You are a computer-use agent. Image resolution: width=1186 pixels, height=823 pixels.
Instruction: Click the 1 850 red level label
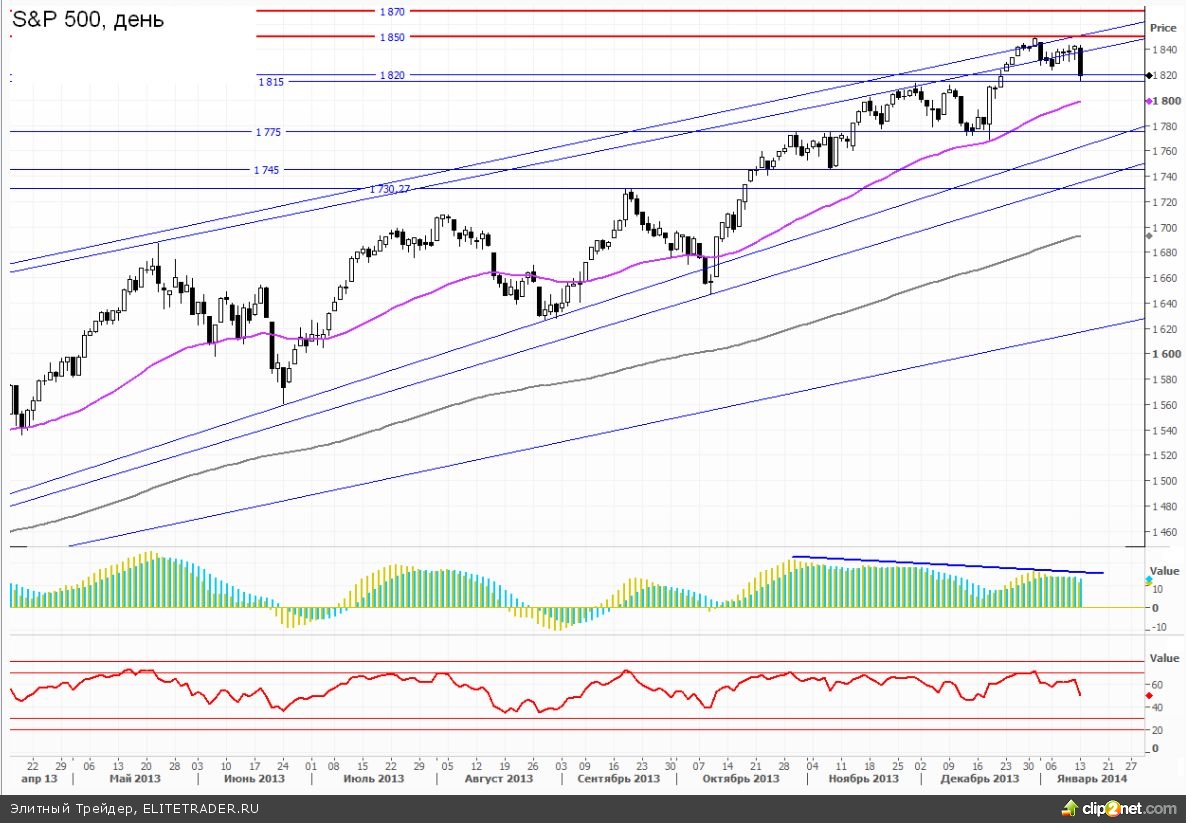[392, 37]
